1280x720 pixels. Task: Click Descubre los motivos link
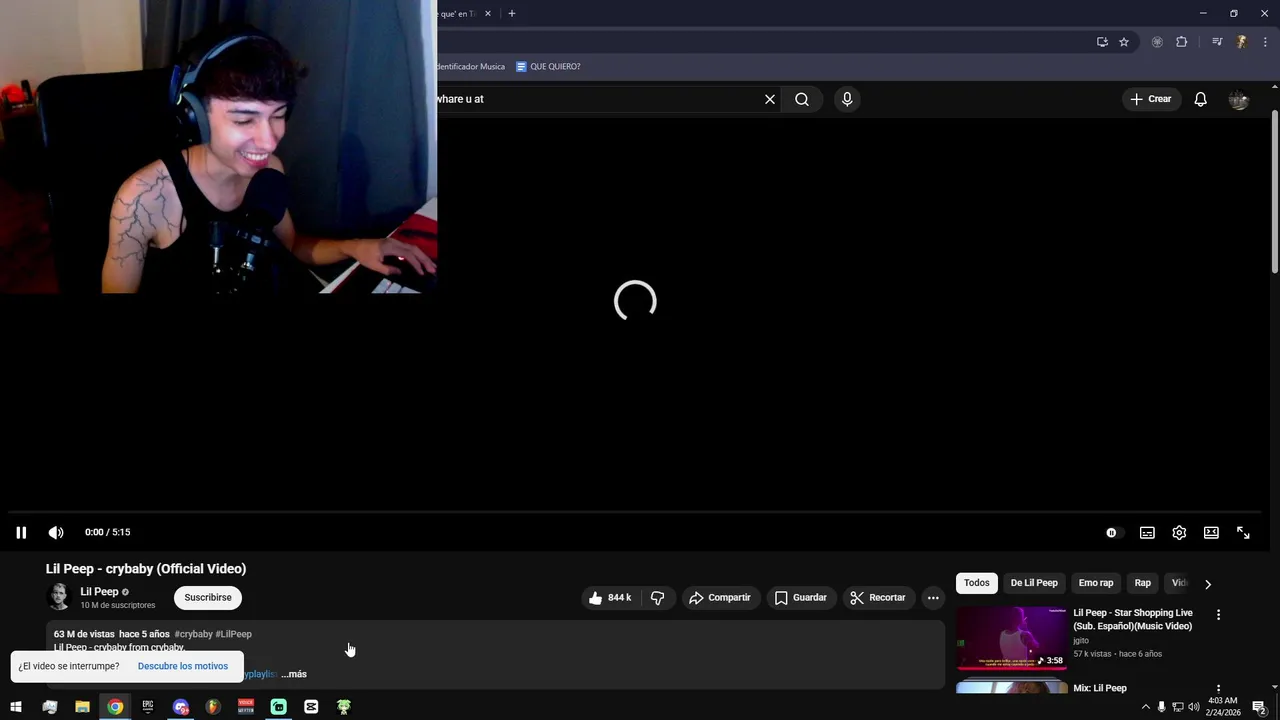click(x=183, y=667)
